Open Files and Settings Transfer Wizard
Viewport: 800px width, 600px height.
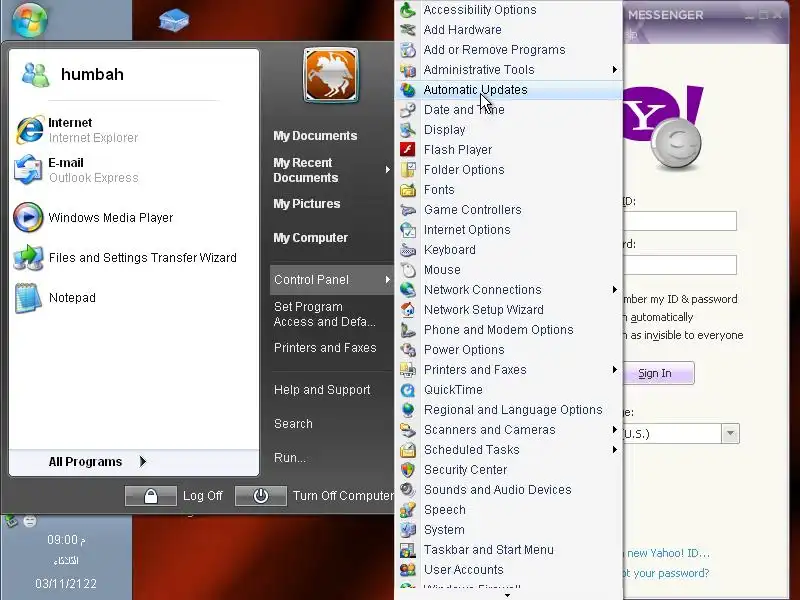tap(126, 258)
